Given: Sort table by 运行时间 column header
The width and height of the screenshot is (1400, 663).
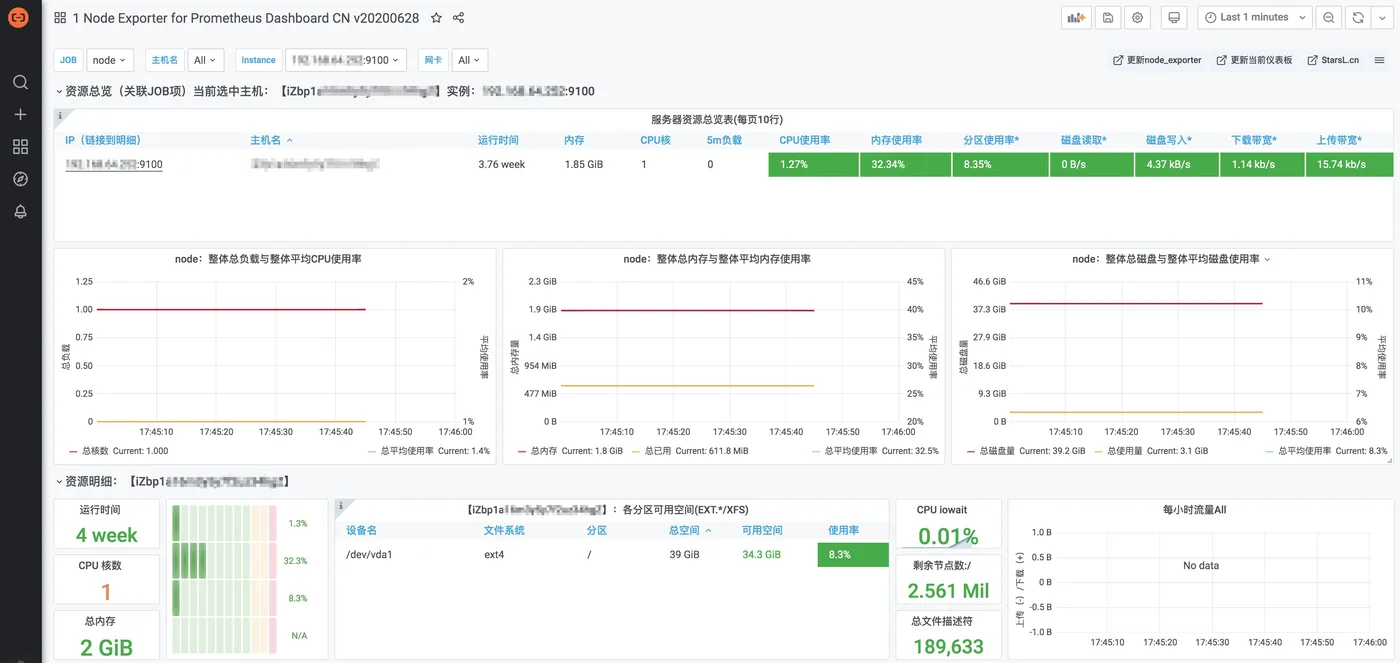Looking at the screenshot, I should pyautogui.click(x=498, y=140).
